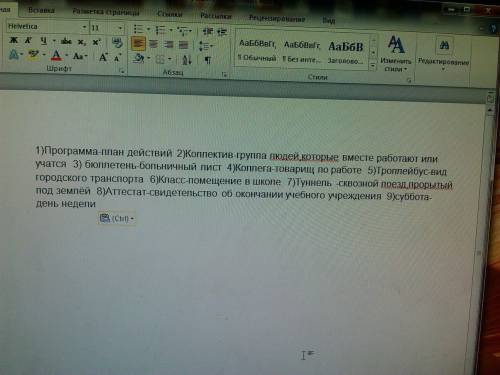Switch to Разметка страницы tab

tap(106, 12)
